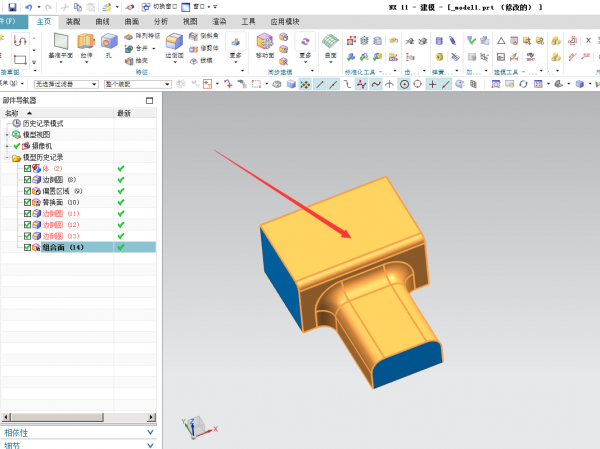Click the sketch rectangle icon

tap(20, 60)
